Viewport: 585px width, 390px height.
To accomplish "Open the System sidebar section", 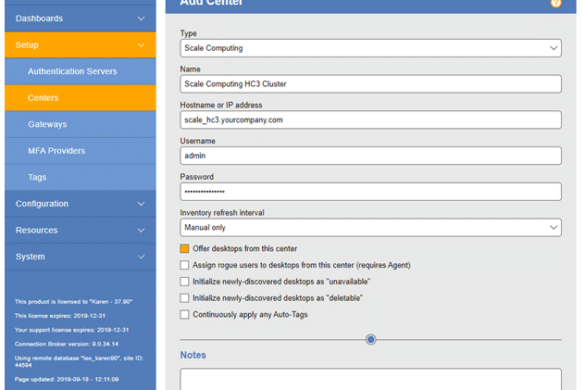I will tap(80, 257).
